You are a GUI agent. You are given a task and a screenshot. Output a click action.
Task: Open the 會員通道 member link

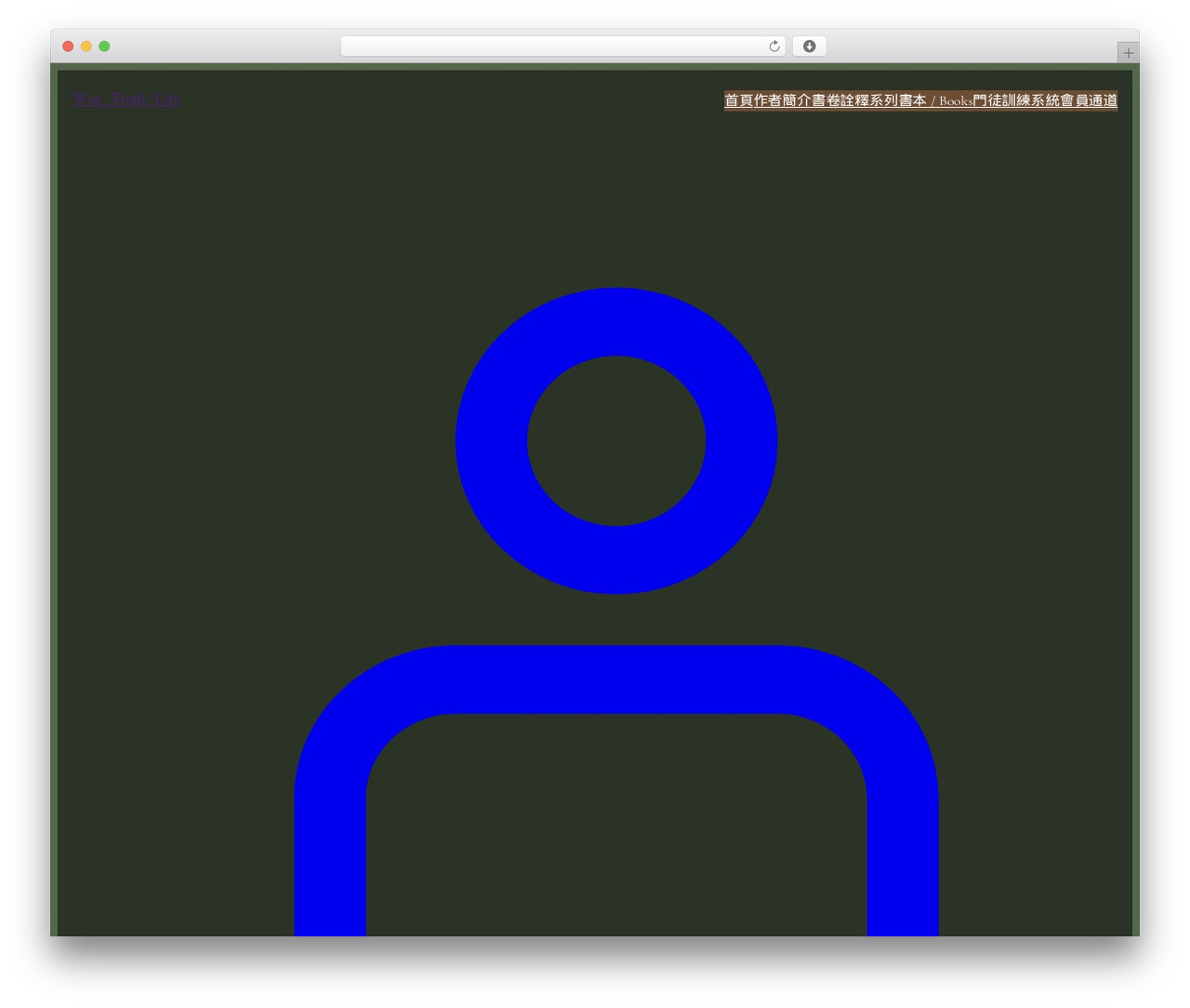coord(1089,100)
